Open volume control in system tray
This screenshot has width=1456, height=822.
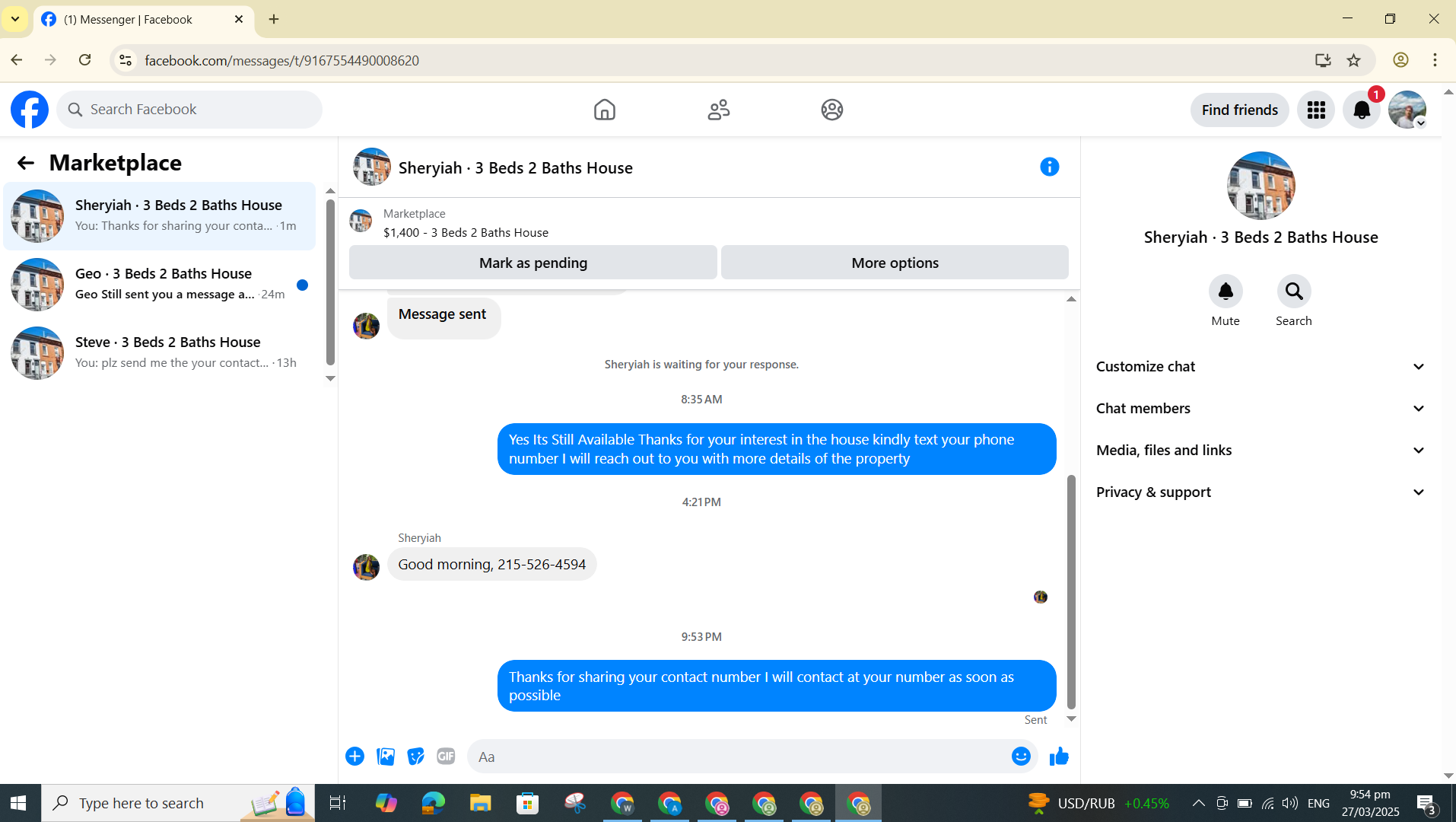click(1289, 803)
